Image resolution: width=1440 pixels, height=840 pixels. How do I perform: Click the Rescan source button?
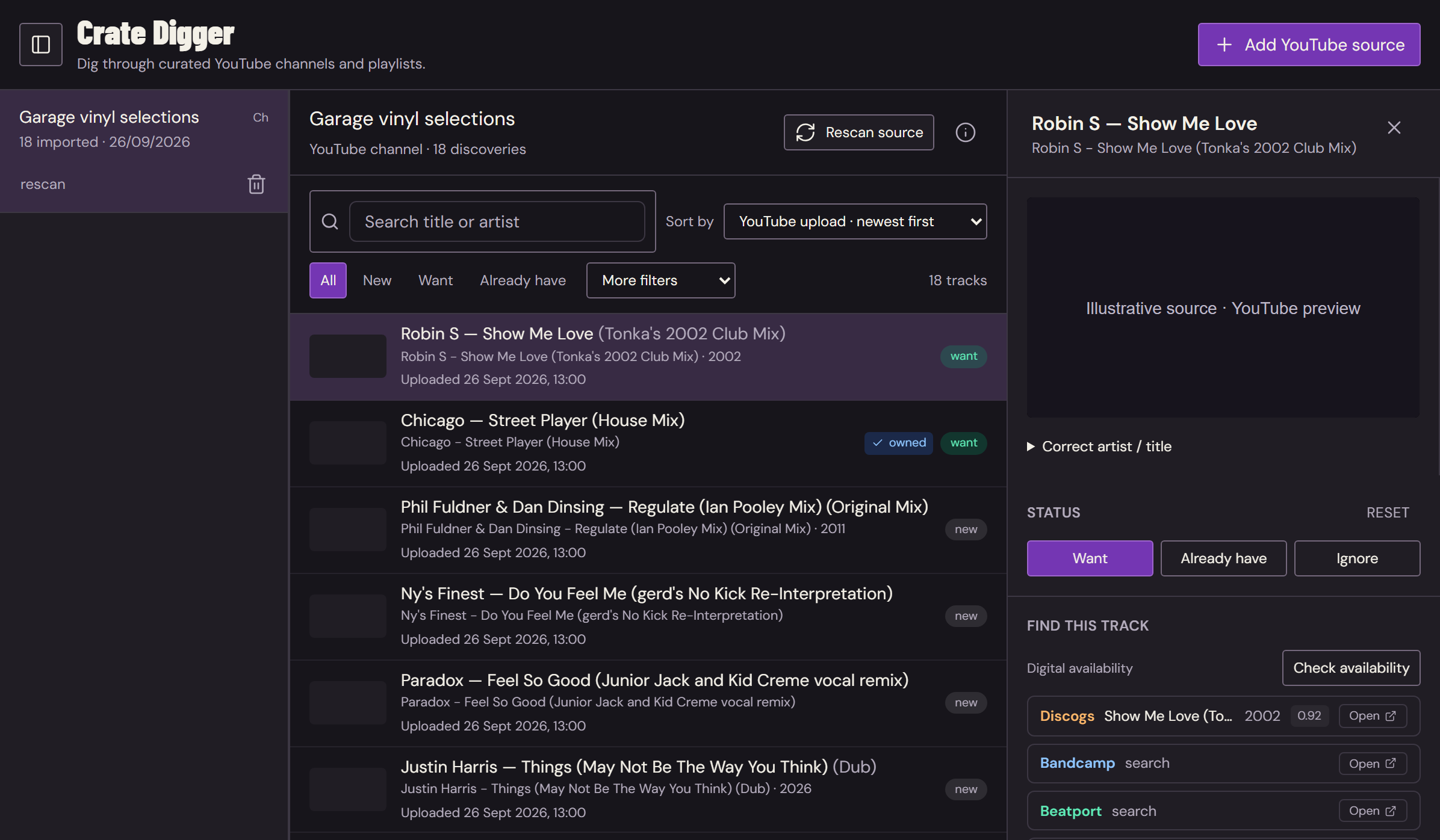click(x=858, y=132)
